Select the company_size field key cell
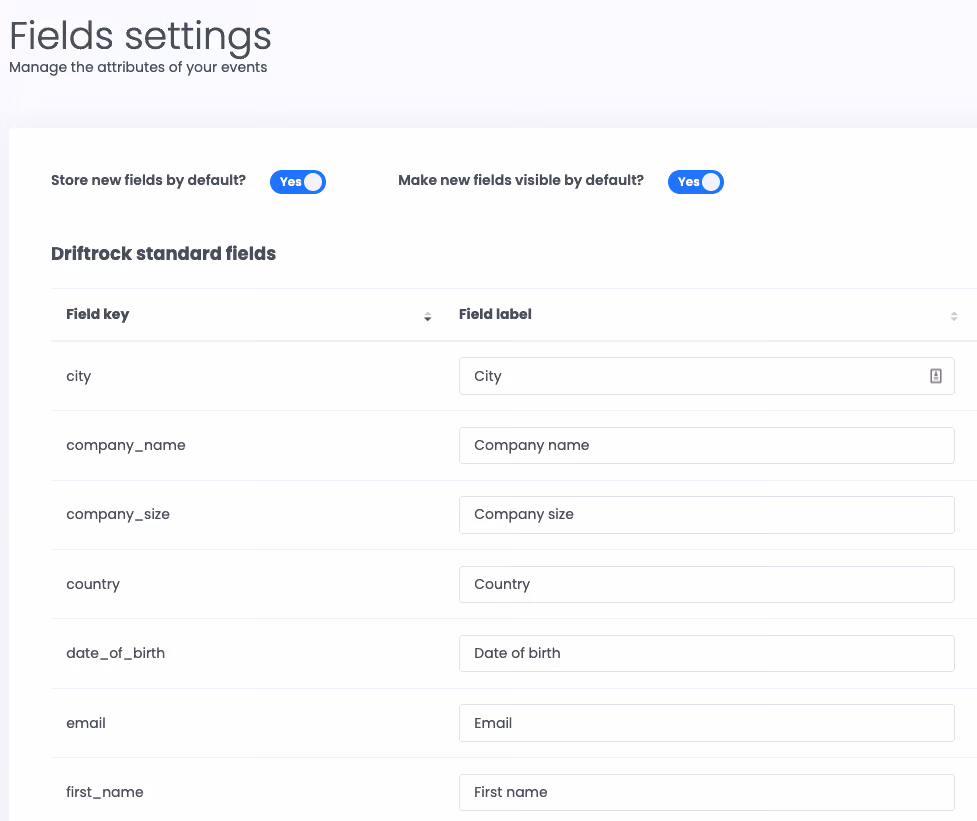The width and height of the screenshot is (977, 821). (118, 515)
